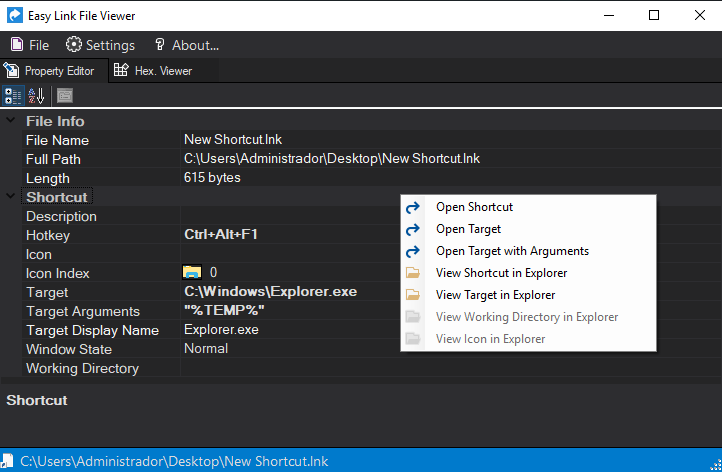Click the Easy Link File Viewer app icon
Screen dimensions: 722x472
coord(15,15)
